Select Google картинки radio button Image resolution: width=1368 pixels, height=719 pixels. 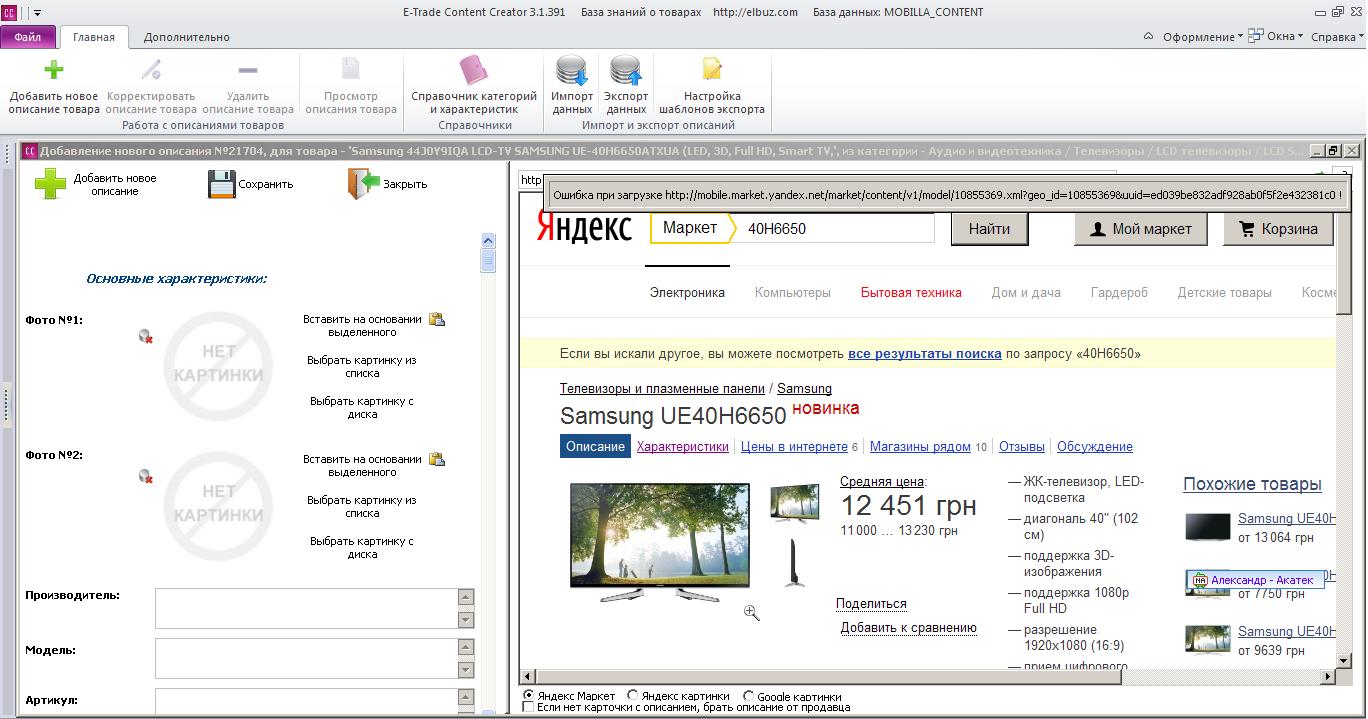point(748,695)
